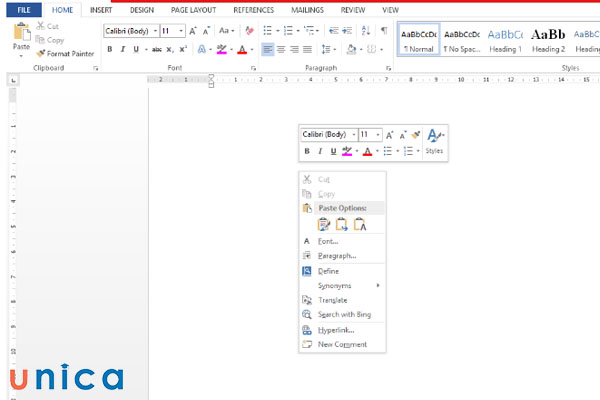Choose Keep Source Formatting paste option

tap(324, 224)
